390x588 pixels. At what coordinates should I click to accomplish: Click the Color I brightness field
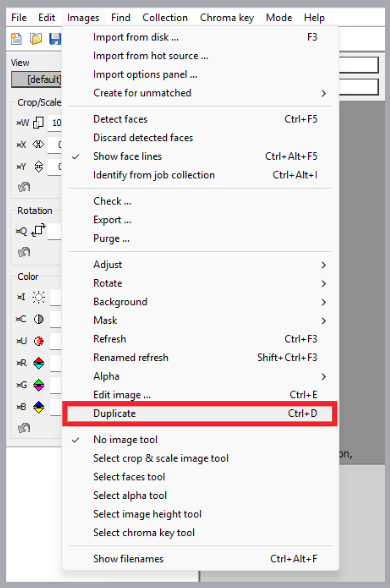point(56,297)
